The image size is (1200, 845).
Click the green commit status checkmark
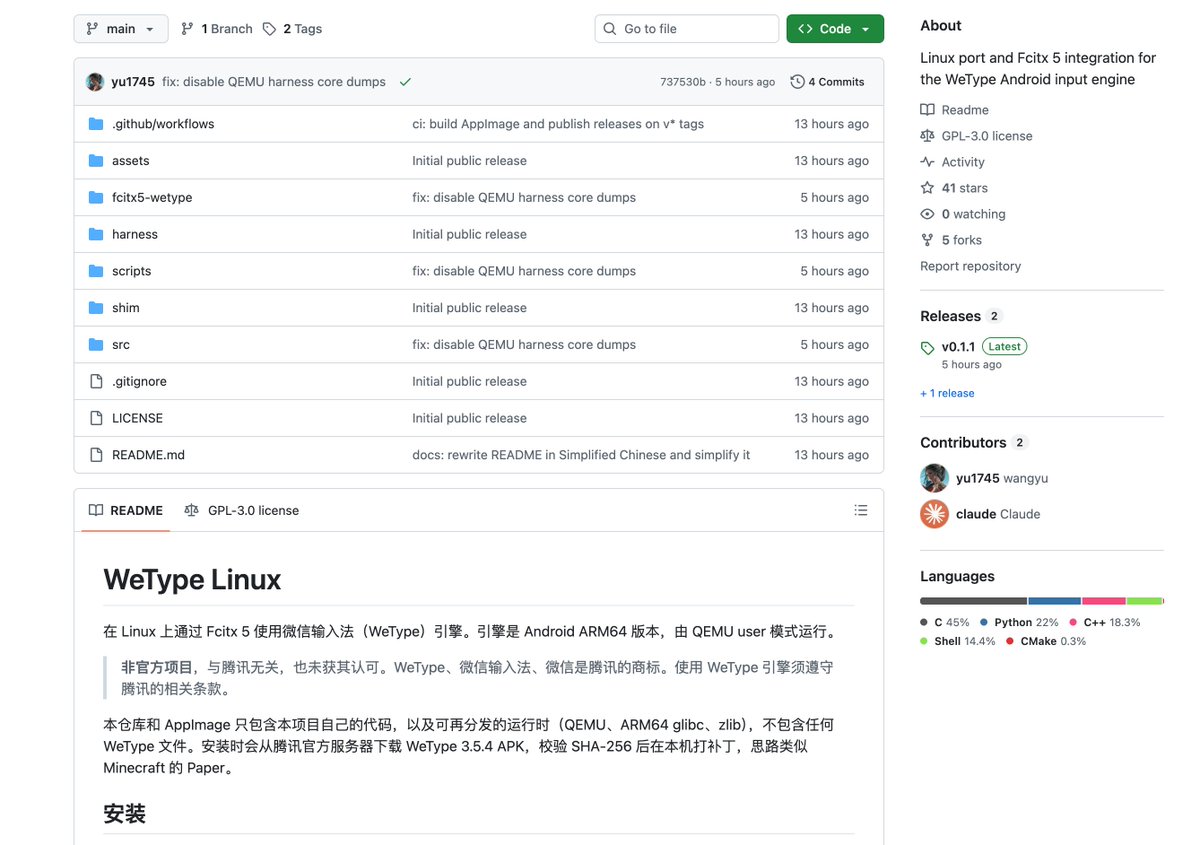pos(405,82)
